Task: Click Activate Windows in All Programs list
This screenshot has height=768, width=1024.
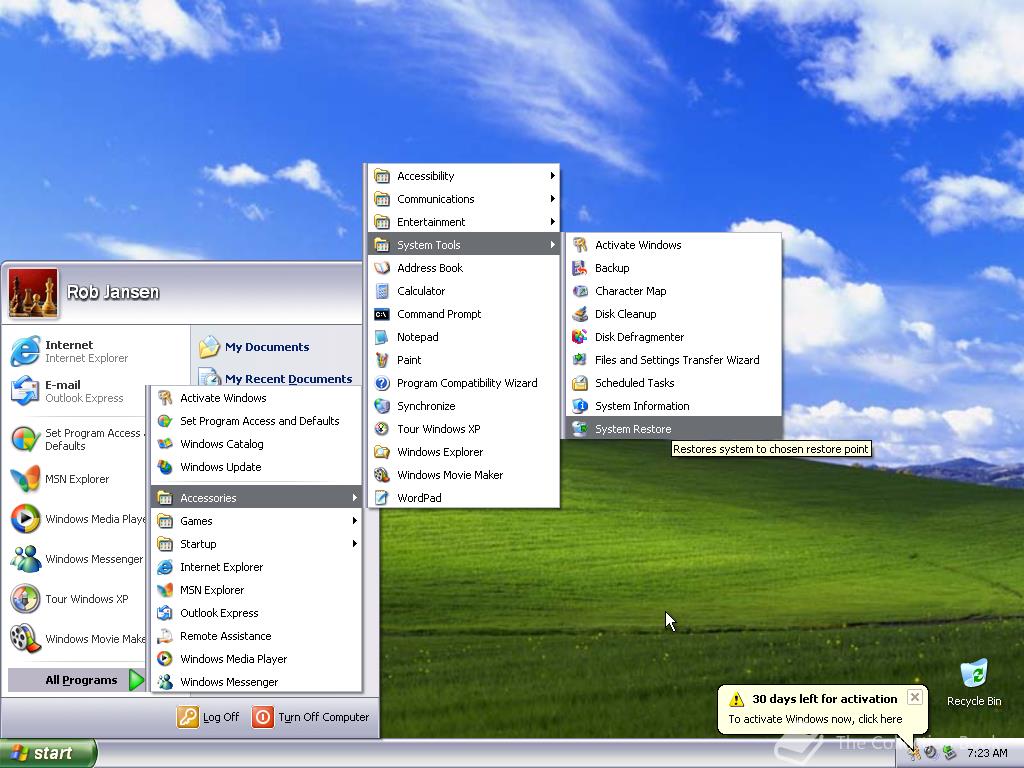Action: (257, 398)
